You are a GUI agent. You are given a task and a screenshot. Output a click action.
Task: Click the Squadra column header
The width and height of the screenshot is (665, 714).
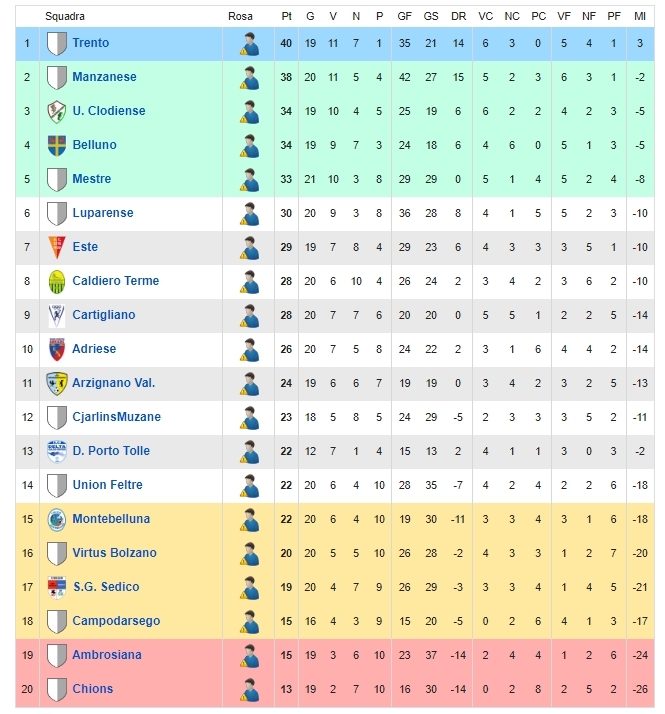click(65, 16)
